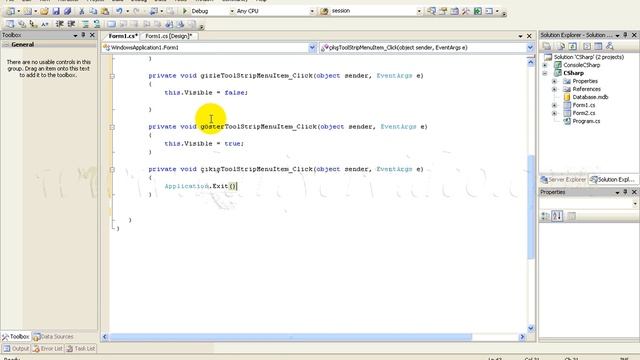Click the editor vertical scrollbar up arrow
This screenshot has height=360, width=640.
point(531,62)
